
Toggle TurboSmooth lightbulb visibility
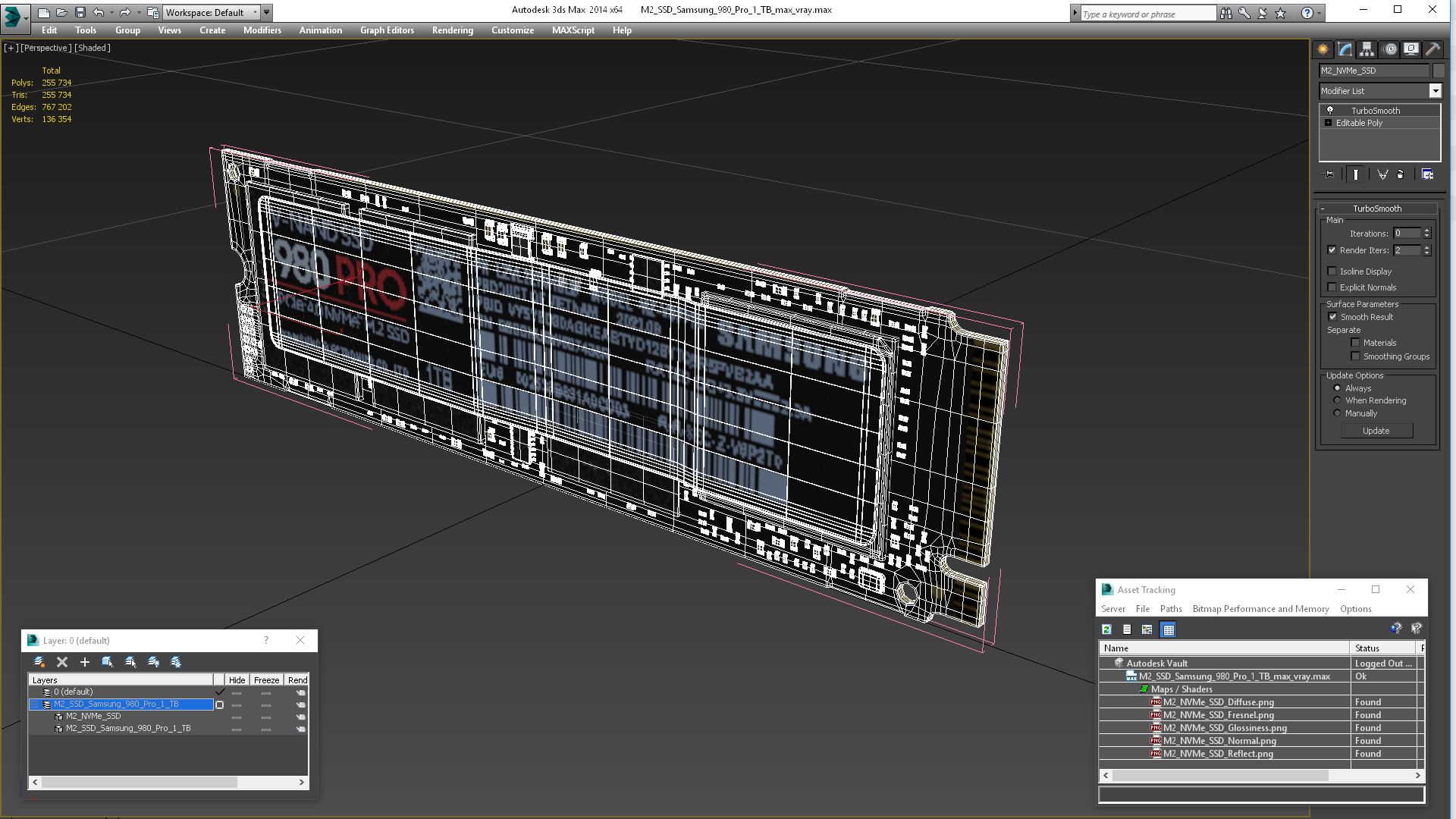(1329, 111)
